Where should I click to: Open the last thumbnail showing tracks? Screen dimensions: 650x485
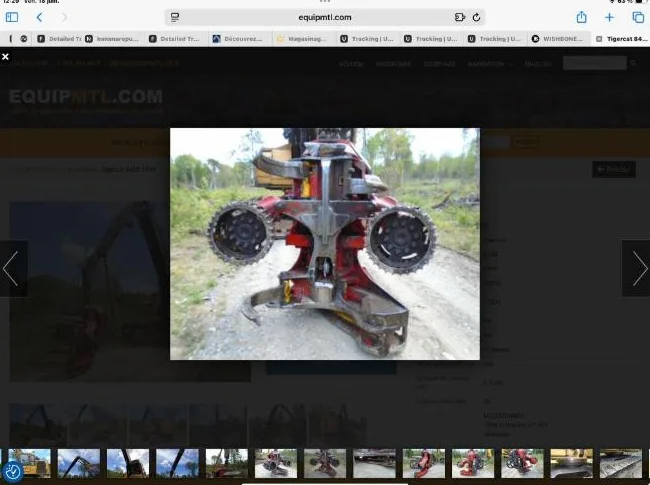point(621,463)
